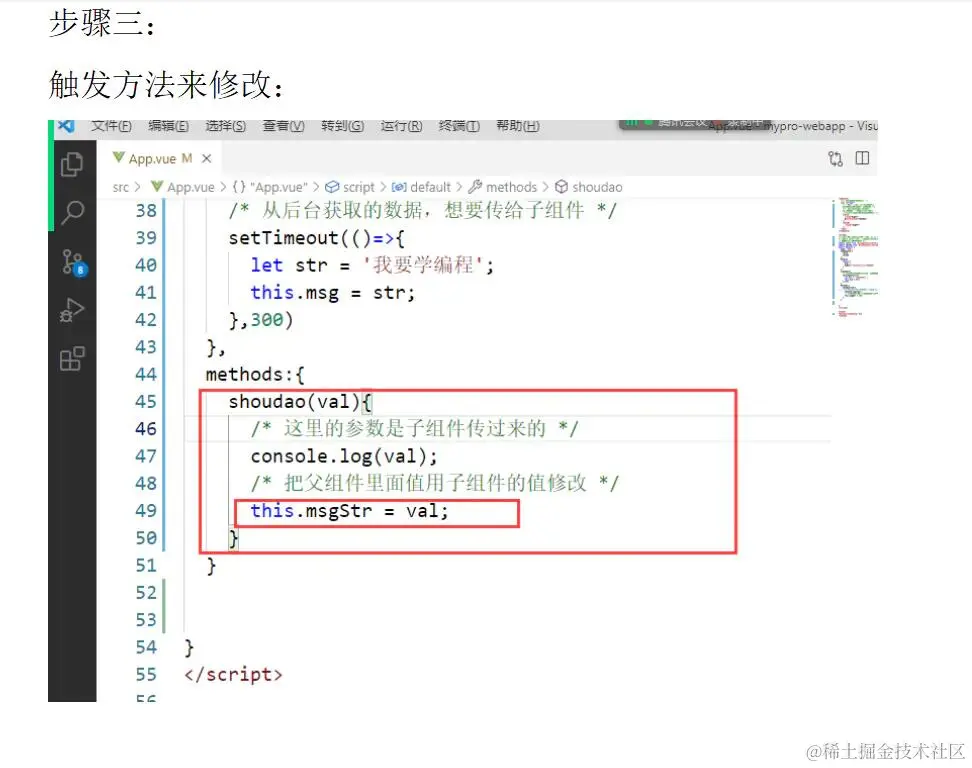This screenshot has width=972, height=768.
Task: Click the setTimeout(()=>{ code line
Action: 316,238
